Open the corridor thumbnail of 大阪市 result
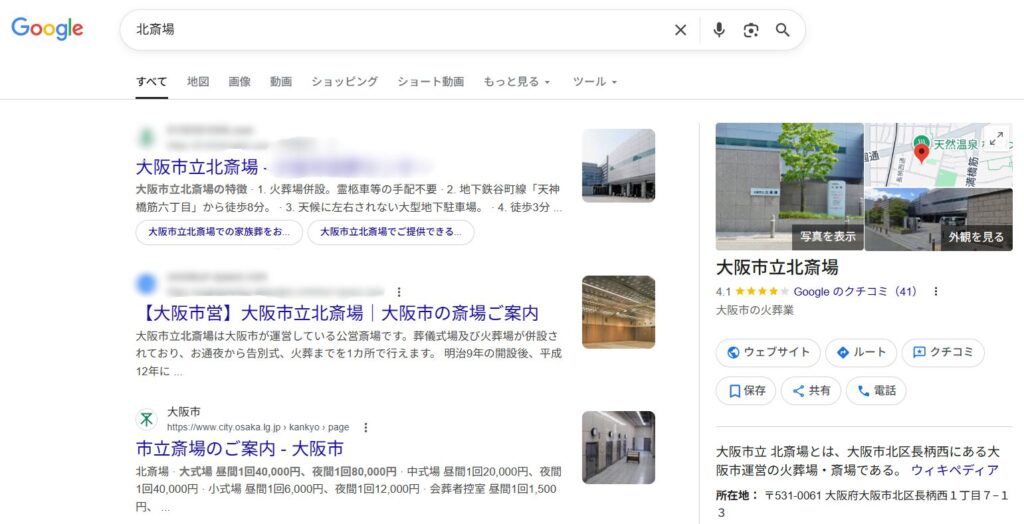 coord(618,448)
